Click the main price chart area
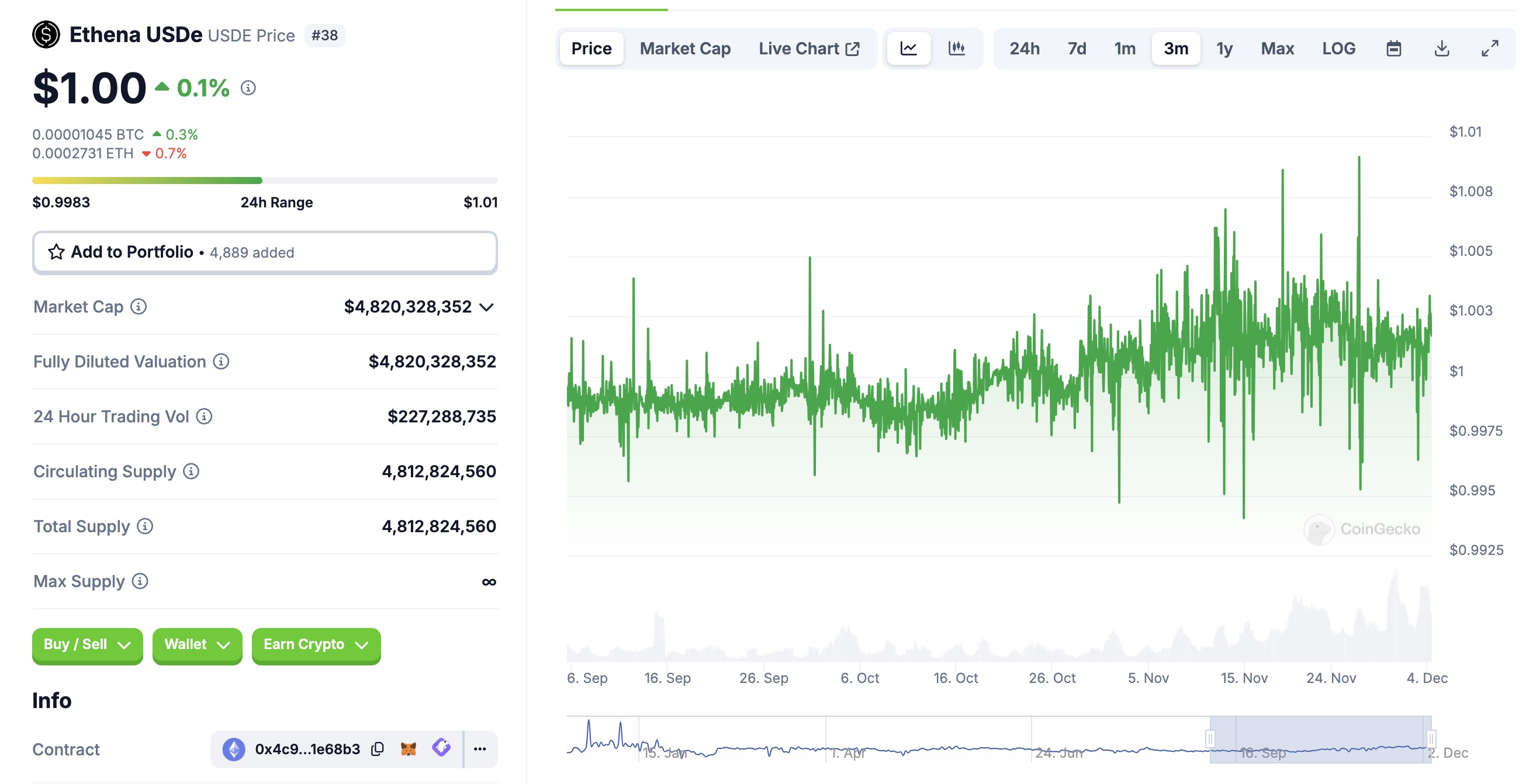 [999, 346]
